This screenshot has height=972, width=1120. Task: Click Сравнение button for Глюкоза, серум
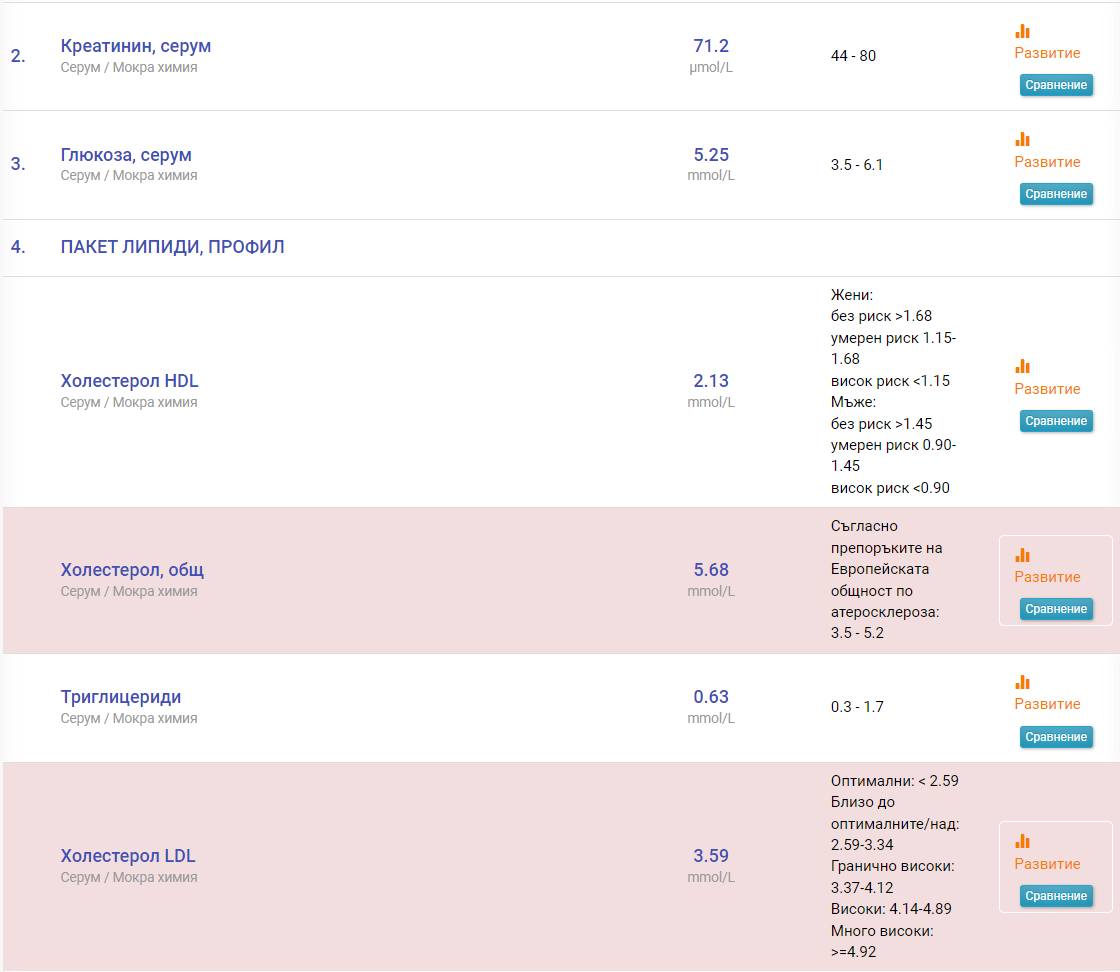(1056, 194)
